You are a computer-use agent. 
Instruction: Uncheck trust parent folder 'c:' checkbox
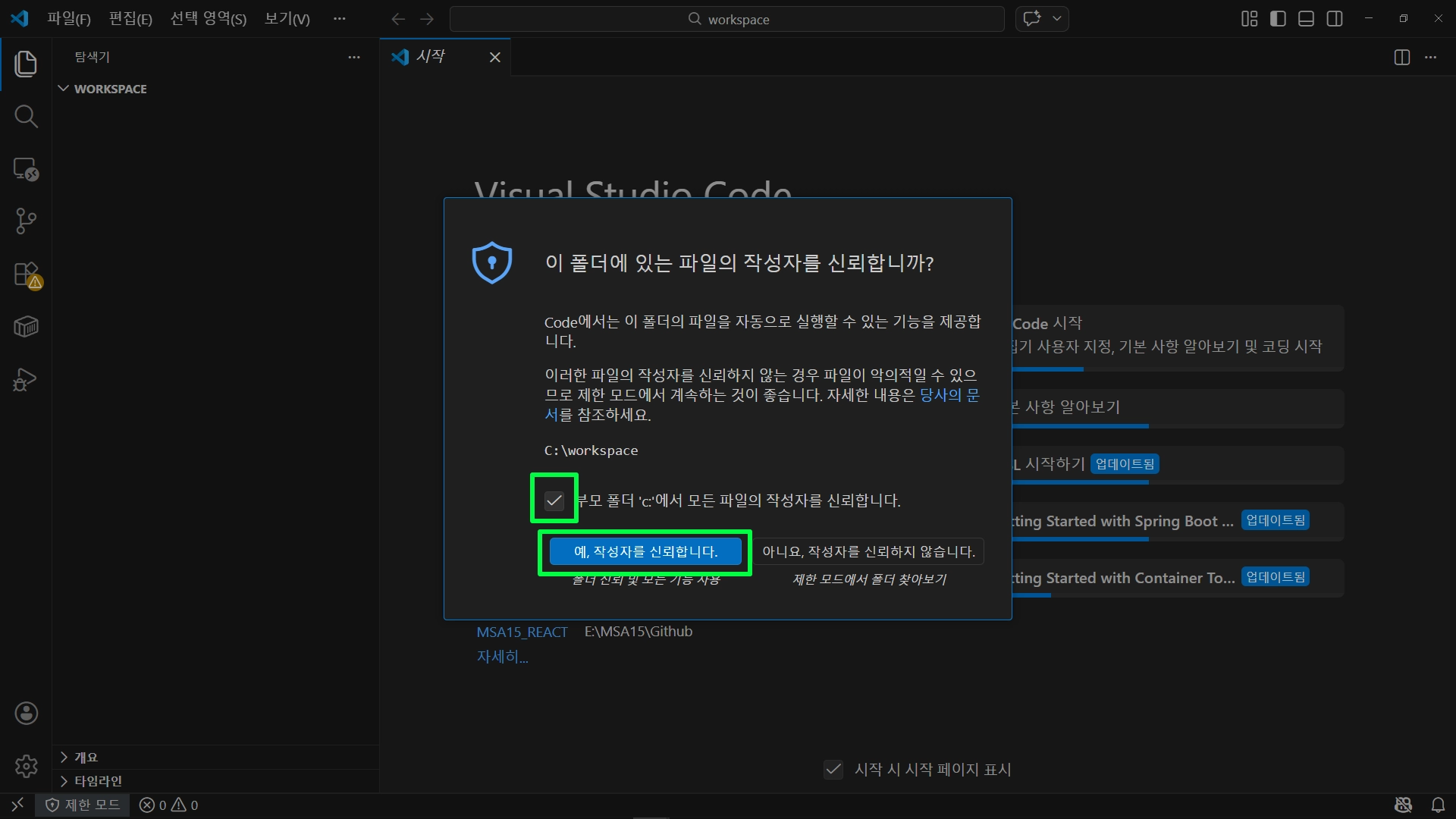pos(554,500)
